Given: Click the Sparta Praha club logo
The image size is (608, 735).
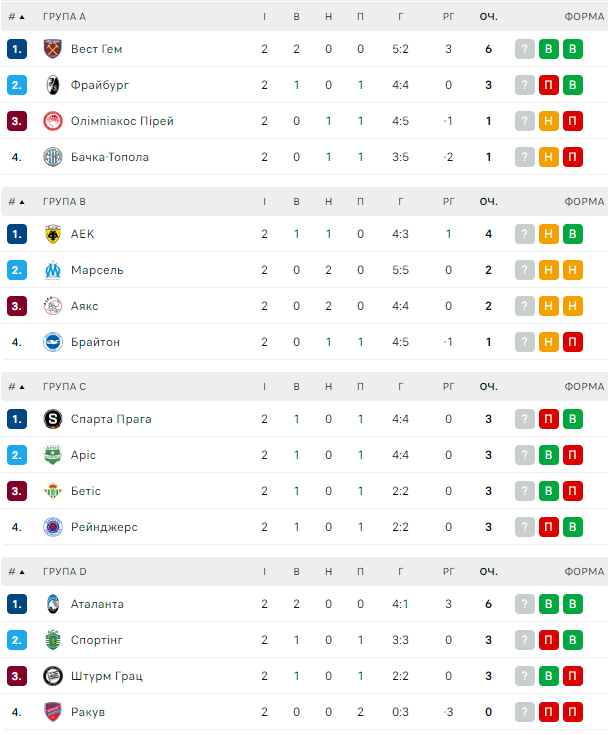Looking at the screenshot, I should coord(53,419).
